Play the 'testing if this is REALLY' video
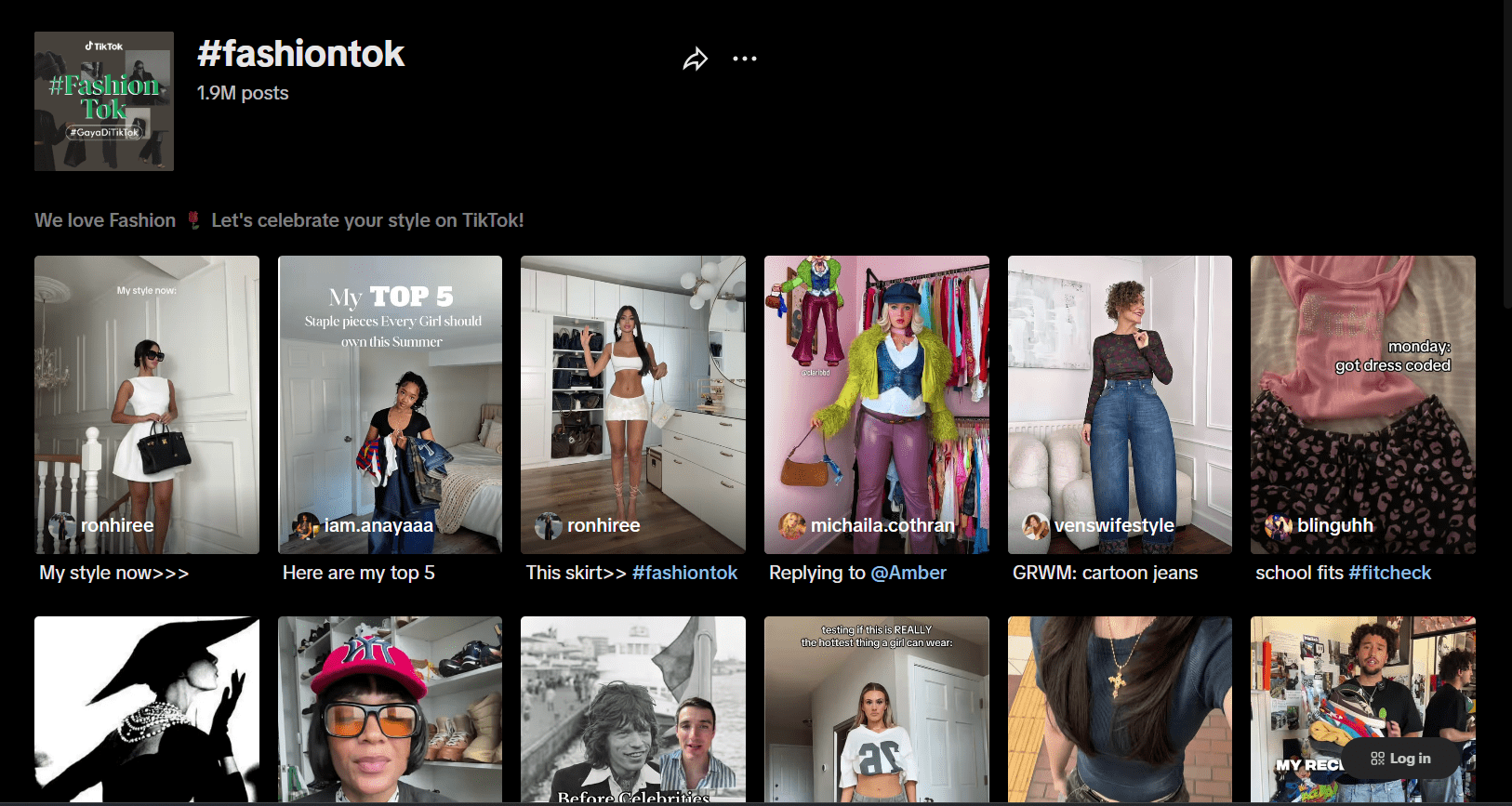 pos(877,709)
